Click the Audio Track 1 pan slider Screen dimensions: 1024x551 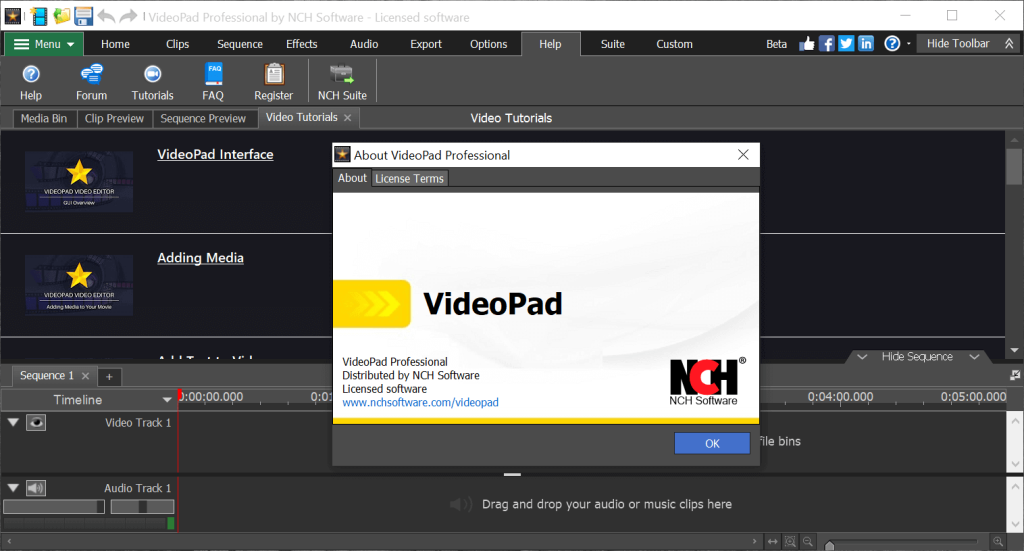pos(142,506)
